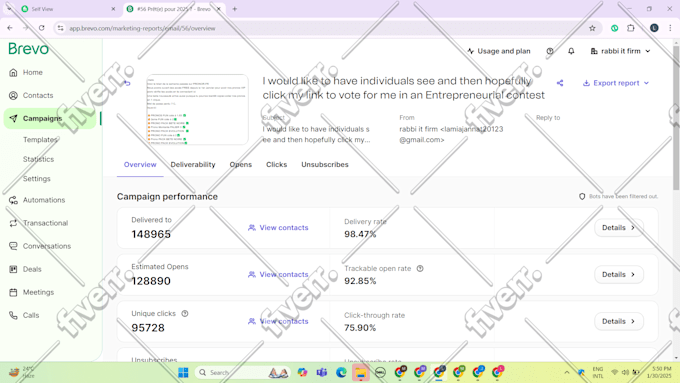Open the weather widget on the taskbar
This screenshot has width=680, height=383.
coord(23,373)
